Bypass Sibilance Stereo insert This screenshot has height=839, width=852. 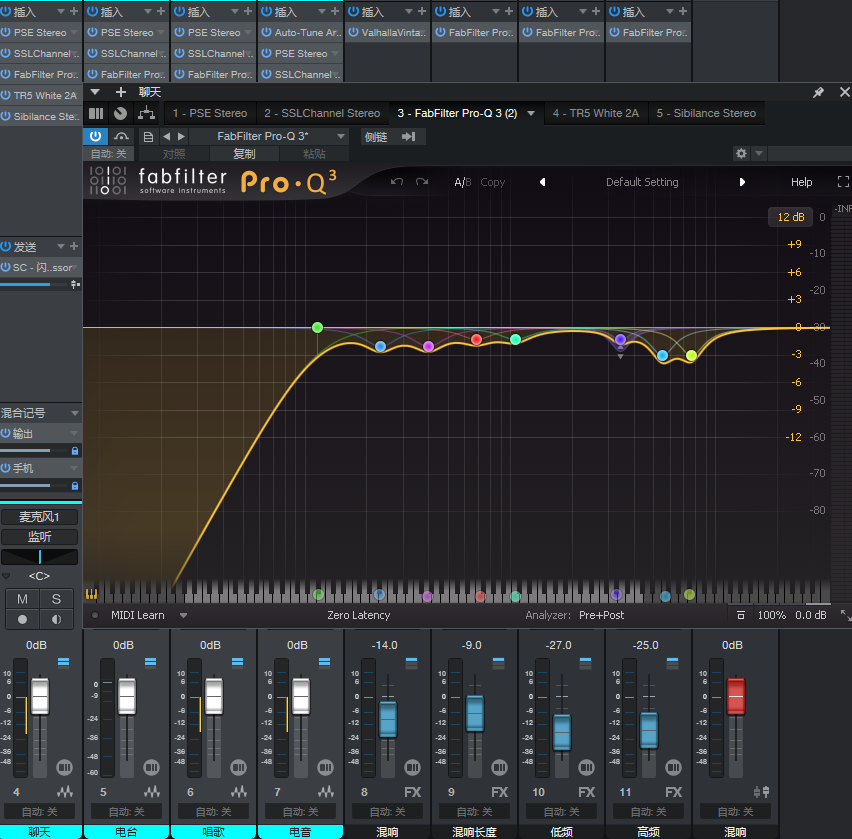click(6, 116)
